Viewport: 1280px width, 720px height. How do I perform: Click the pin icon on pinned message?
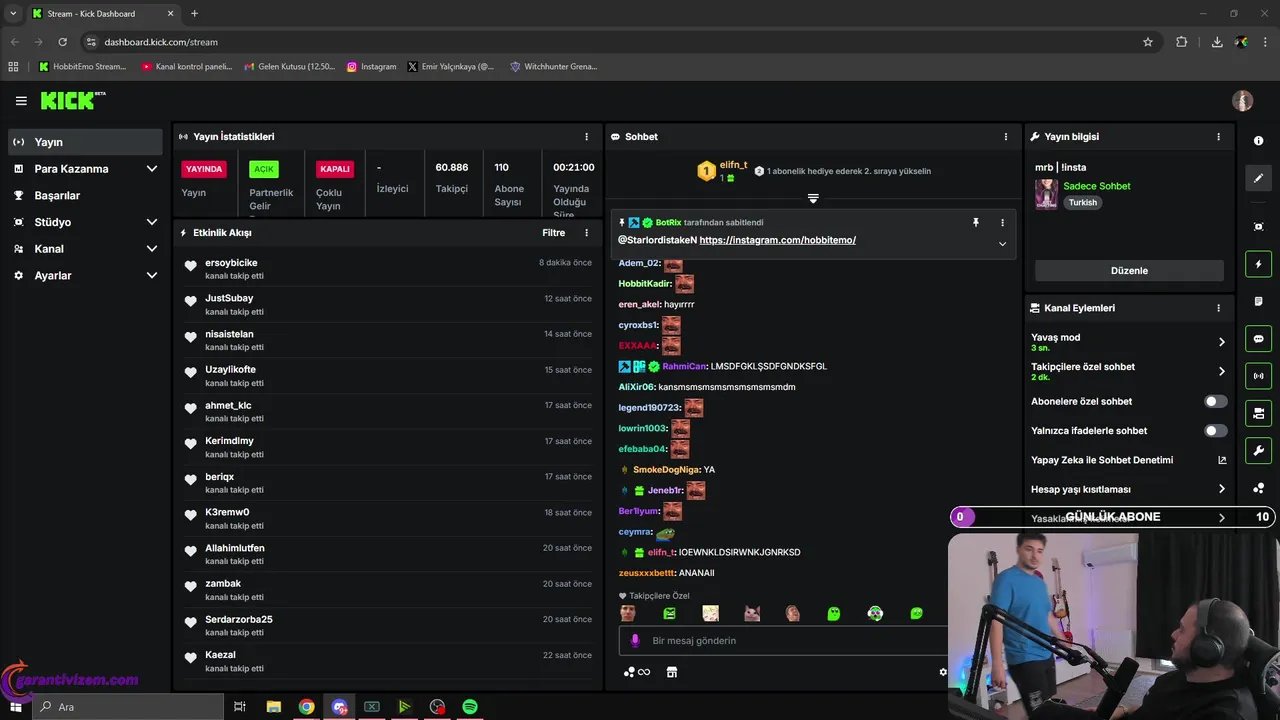coord(976,222)
